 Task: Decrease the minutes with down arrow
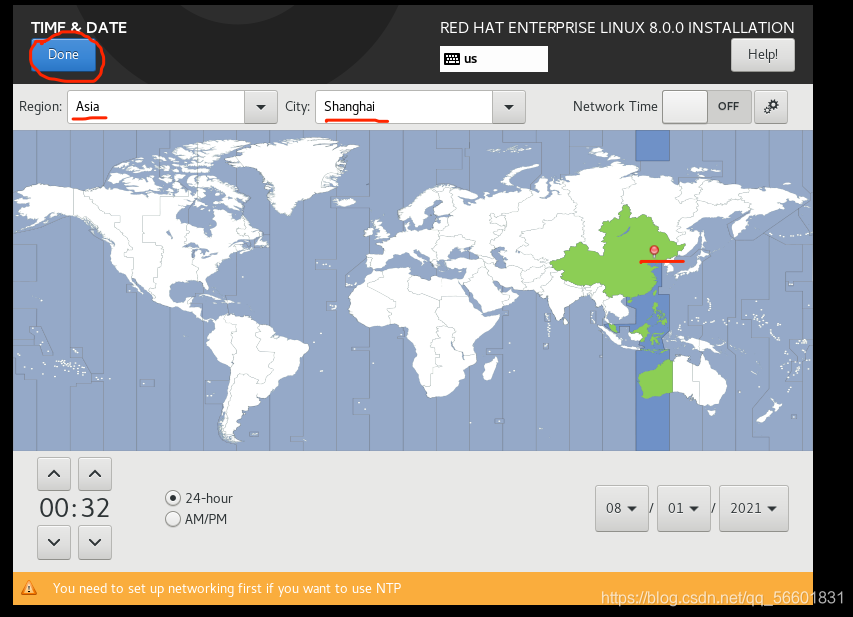tap(95, 542)
